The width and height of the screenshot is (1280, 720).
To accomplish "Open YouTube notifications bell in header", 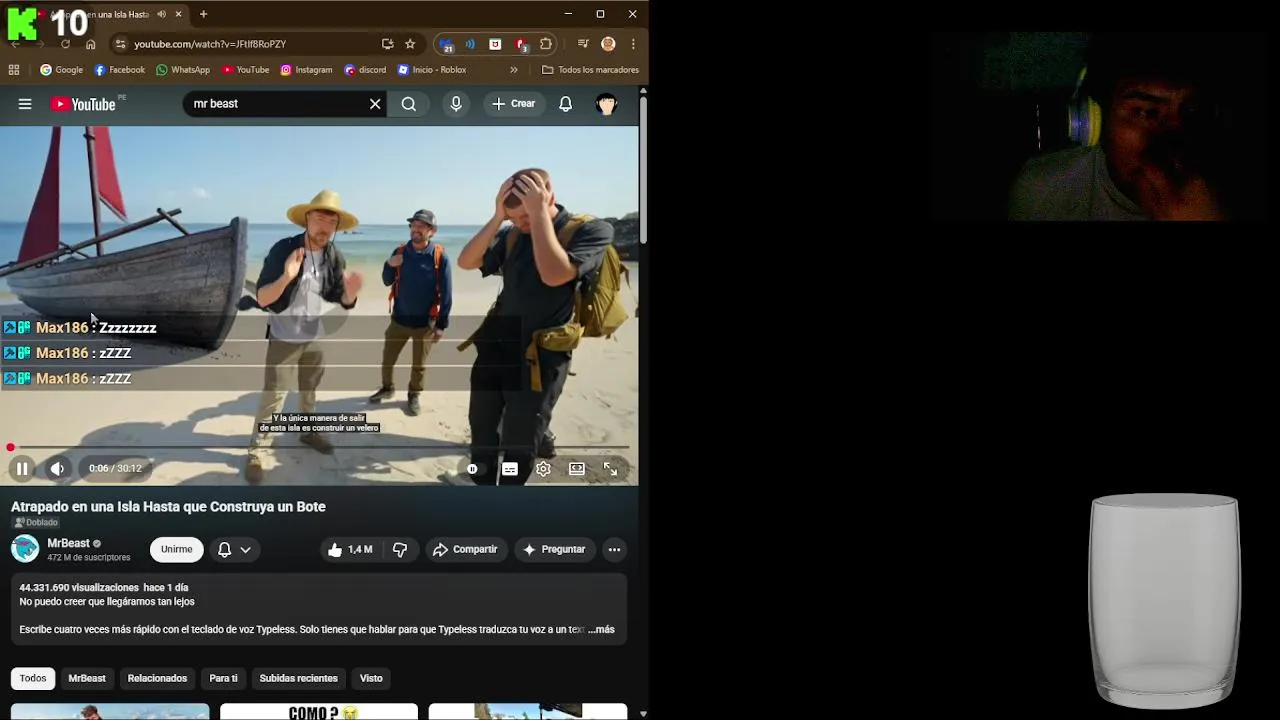I will (566, 104).
